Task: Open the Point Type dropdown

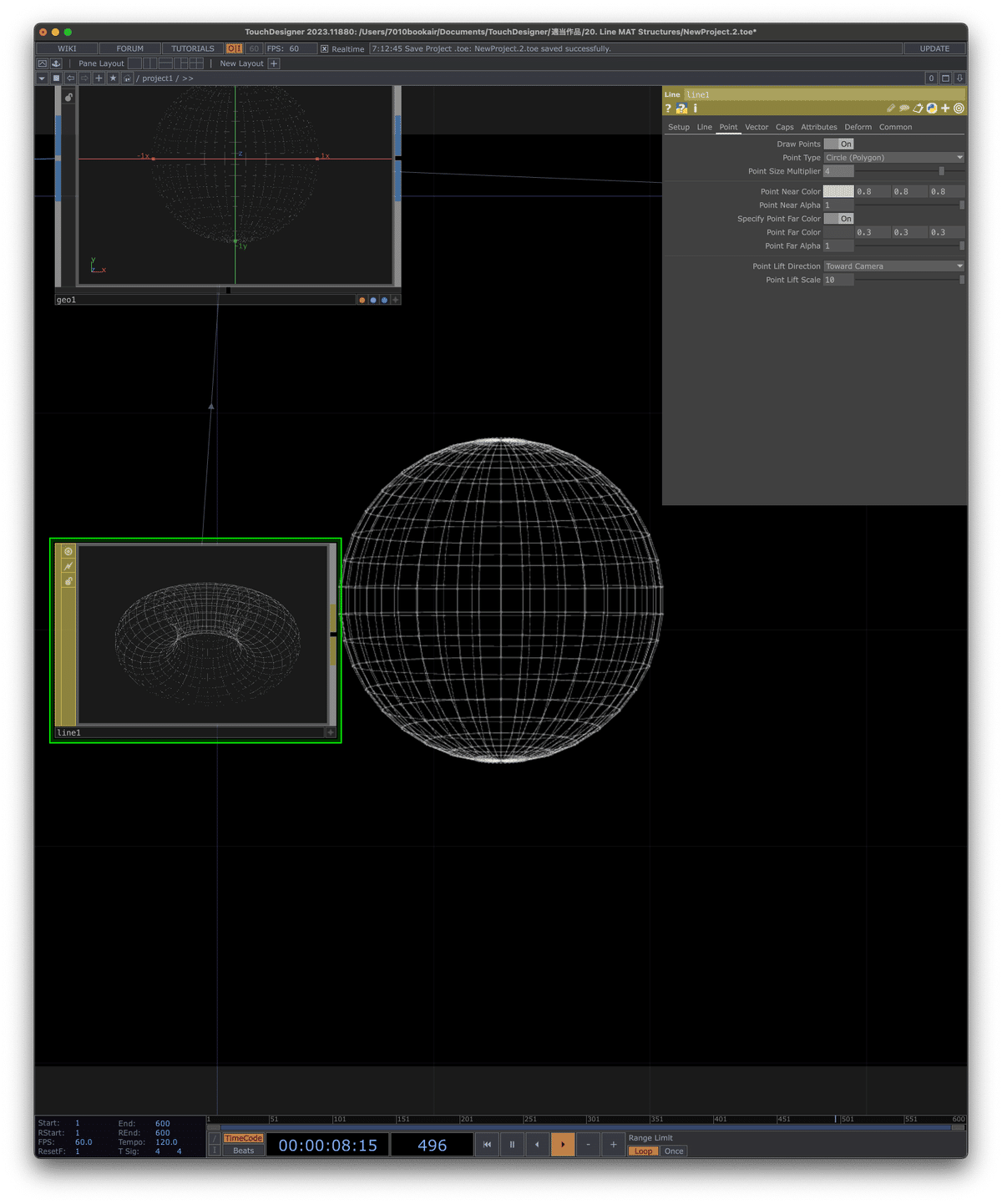Action: (x=893, y=157)
